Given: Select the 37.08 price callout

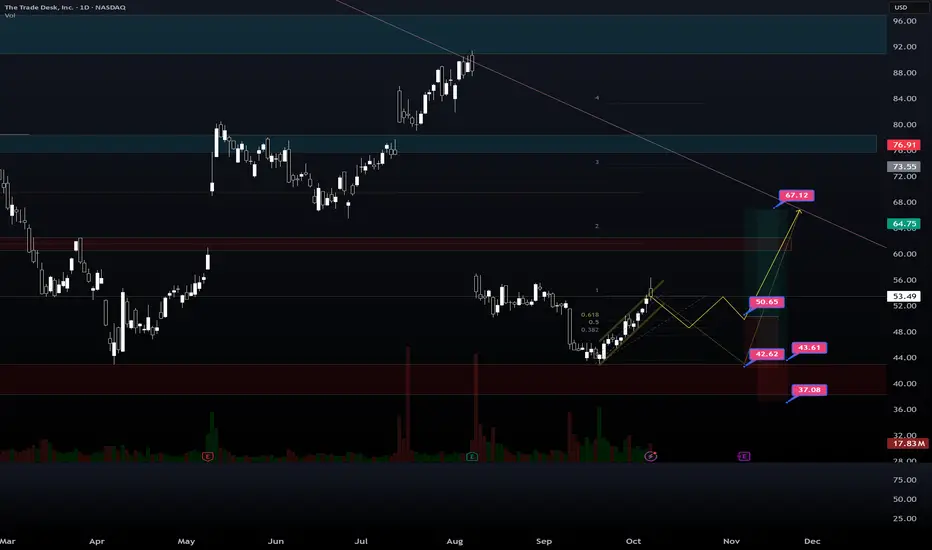Looking at the screenshot, I should [x=809, y=389].
